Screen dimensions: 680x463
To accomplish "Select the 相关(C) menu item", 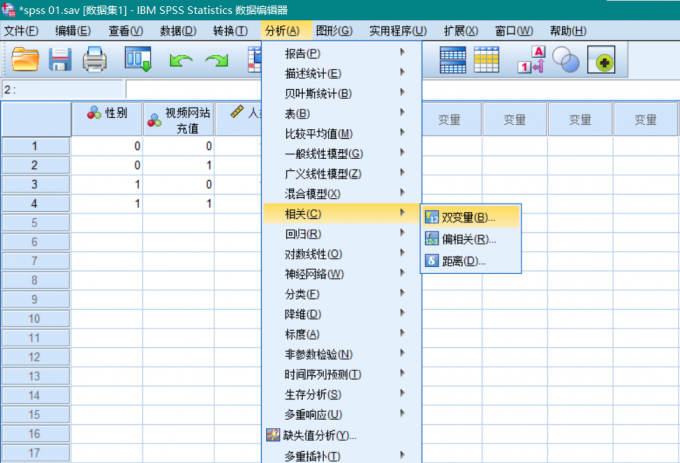I will point(342,213).
